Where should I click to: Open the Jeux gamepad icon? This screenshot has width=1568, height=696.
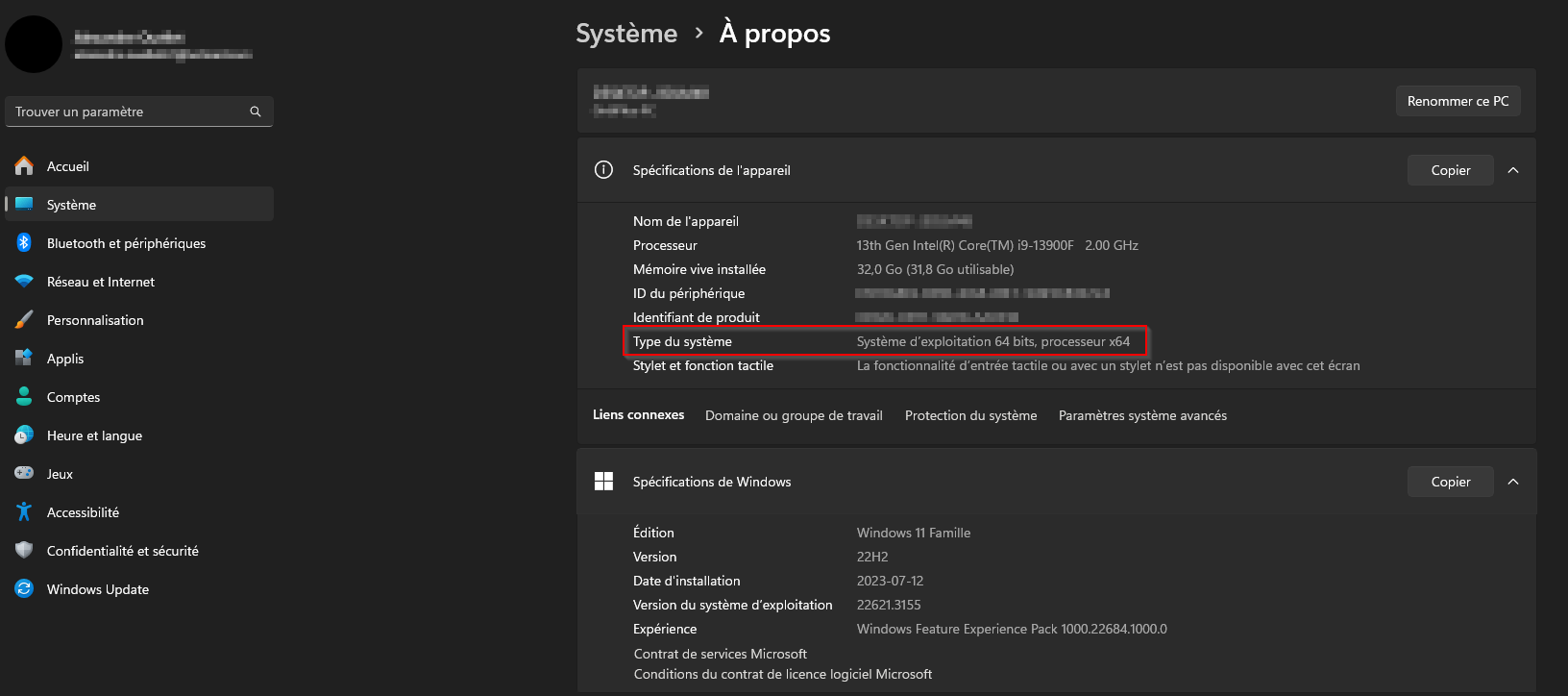(x=24, y=473)
